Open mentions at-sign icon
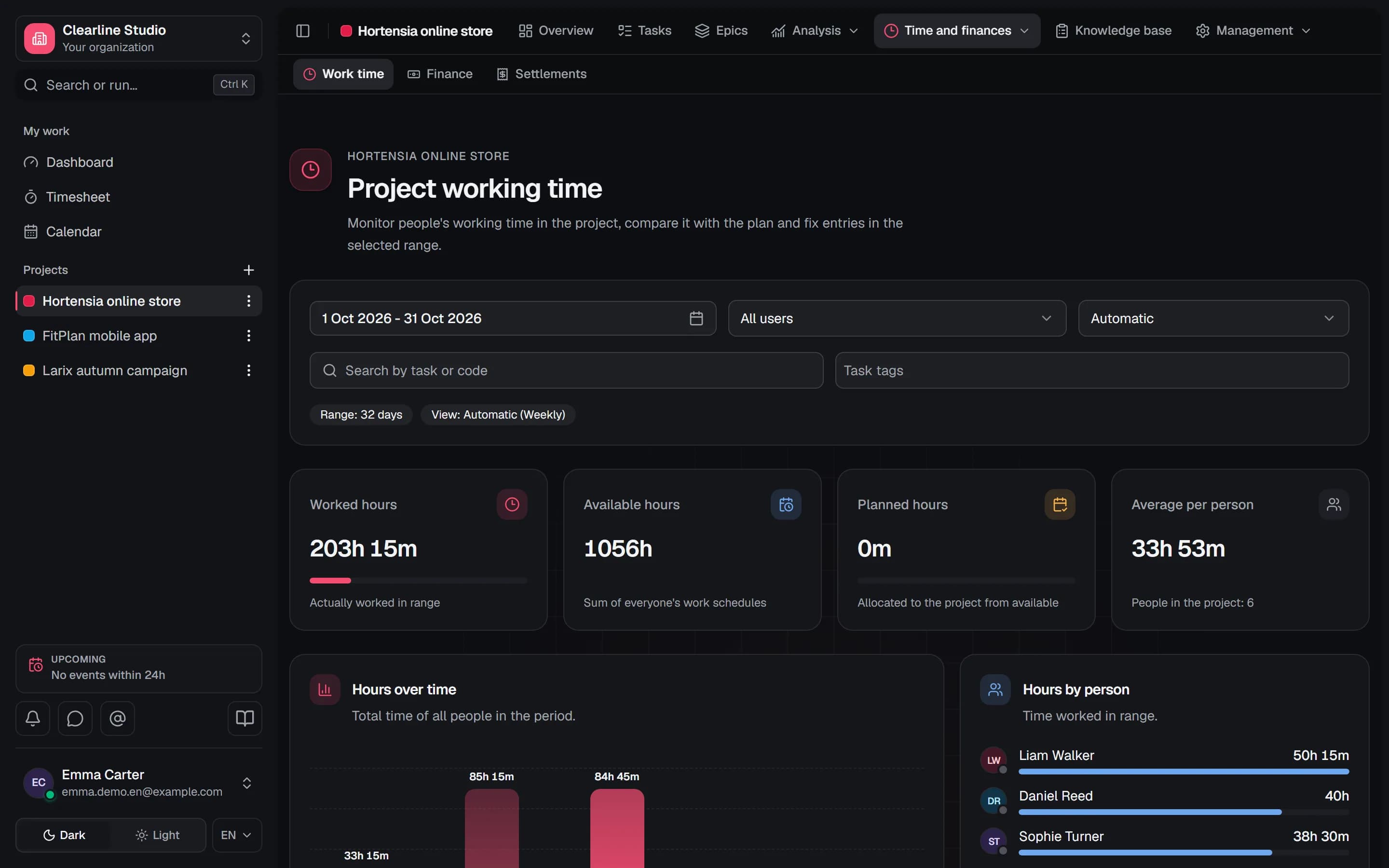Screen dimensions: 1389x868 coord(118,718)
